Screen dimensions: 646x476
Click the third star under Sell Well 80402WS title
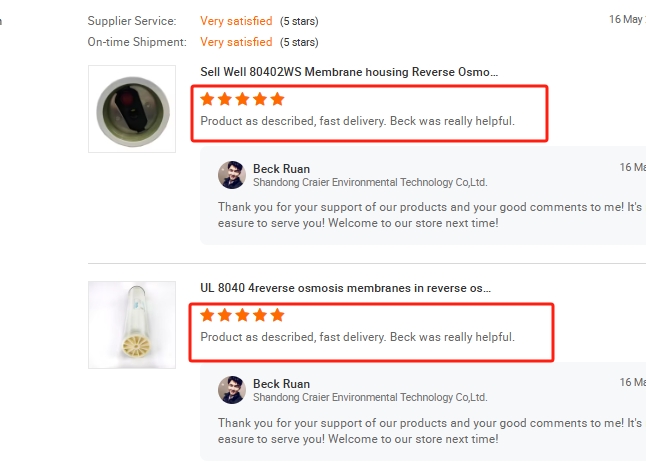[242, 99]
